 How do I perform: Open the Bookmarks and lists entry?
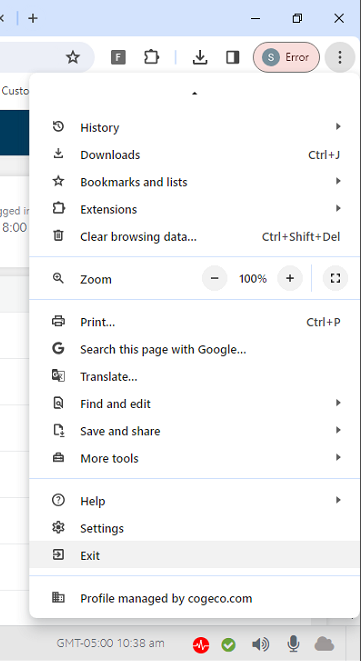(x=194, y=182)
